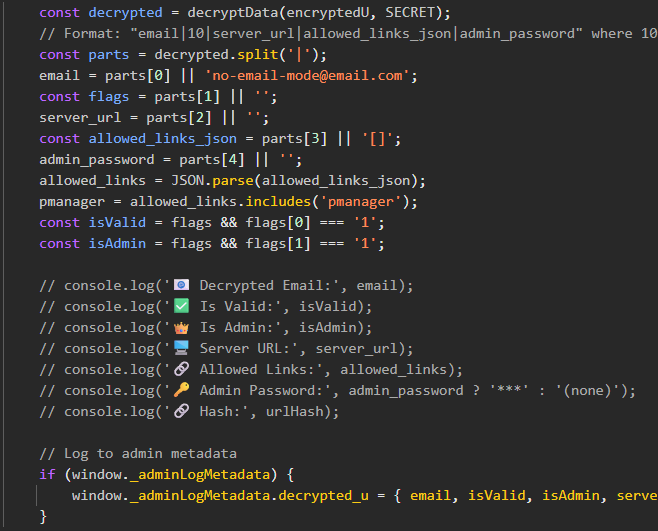Screen dimensions: 658x531
Task: Click 'email' variable on parts[0] line
Action: click(x=59, y=76)
